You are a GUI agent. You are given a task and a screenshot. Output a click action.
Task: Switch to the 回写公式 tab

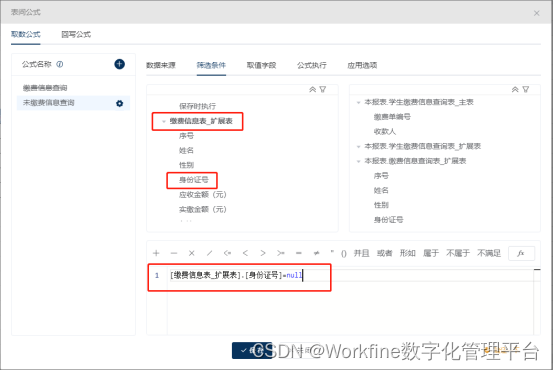pyautogui.click(x=76, y=35)
